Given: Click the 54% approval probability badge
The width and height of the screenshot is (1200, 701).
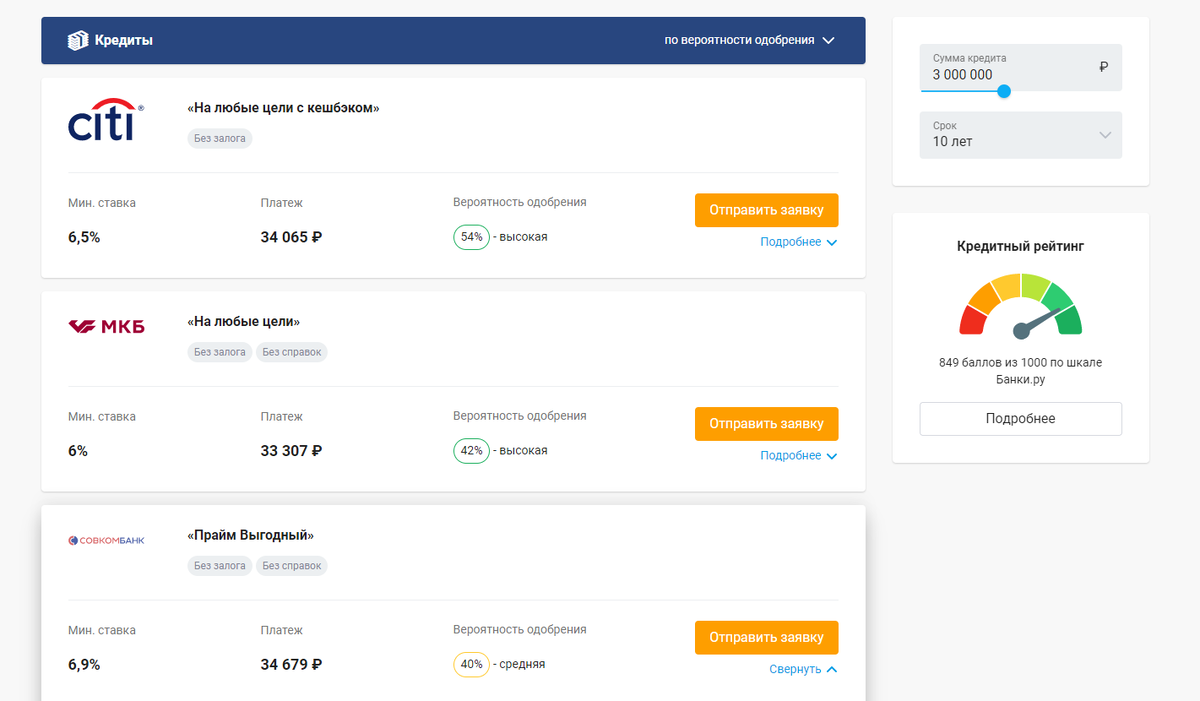Looking at the screenshot, I should tap(471, 237).
